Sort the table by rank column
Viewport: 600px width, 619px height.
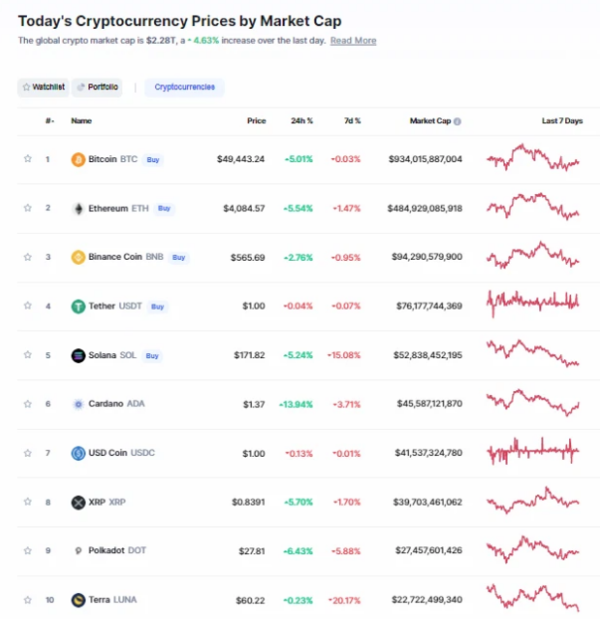coord(50,121)
